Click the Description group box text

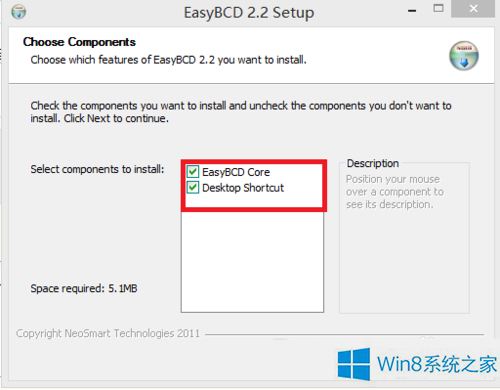[x=395, y=192]
